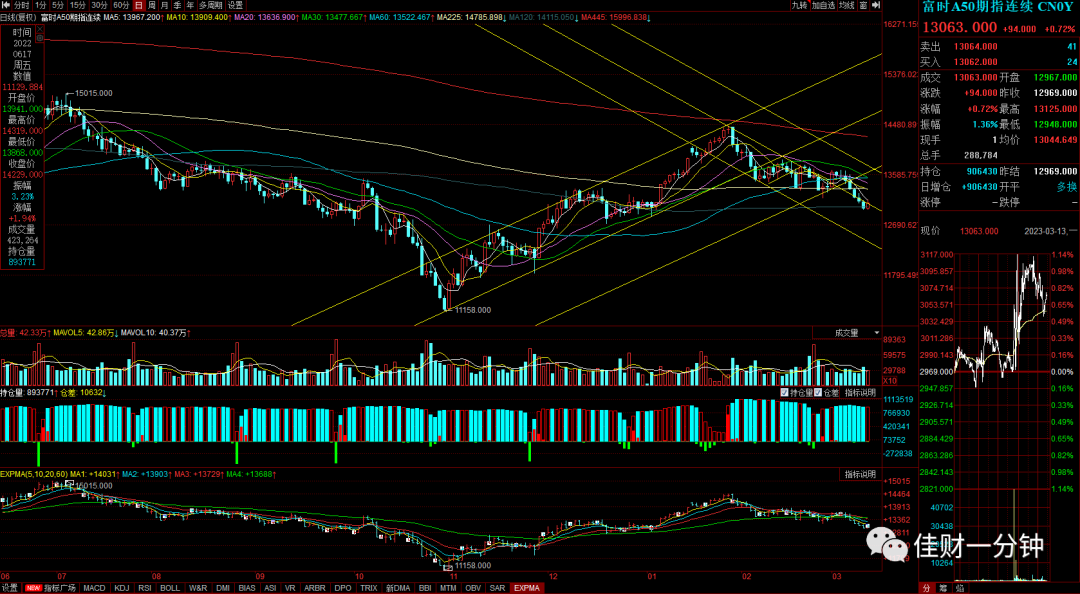This screenshot has height=594, width=1080.
Task: Click the small circle icon beside the time panel
Action: click(x=39, y=38)
